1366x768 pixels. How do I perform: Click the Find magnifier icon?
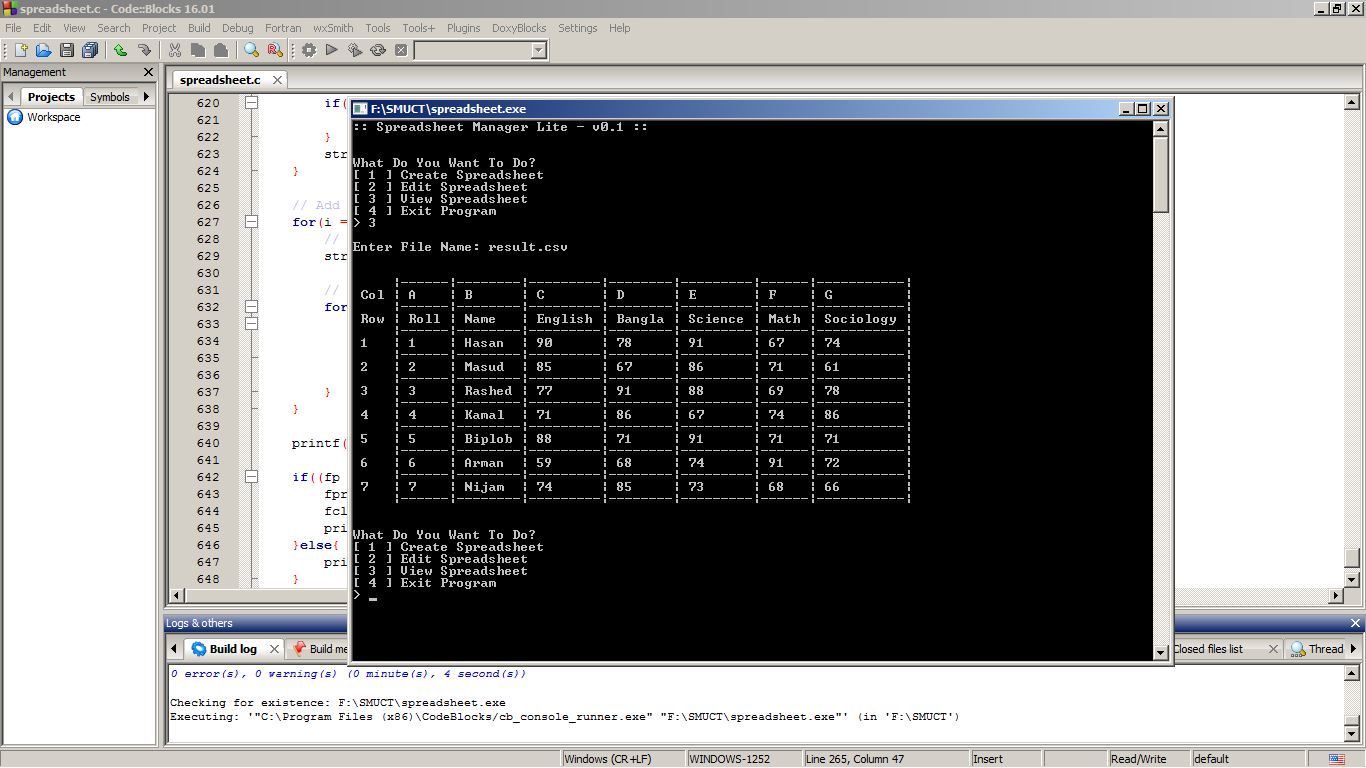click(x=251, y=50)
